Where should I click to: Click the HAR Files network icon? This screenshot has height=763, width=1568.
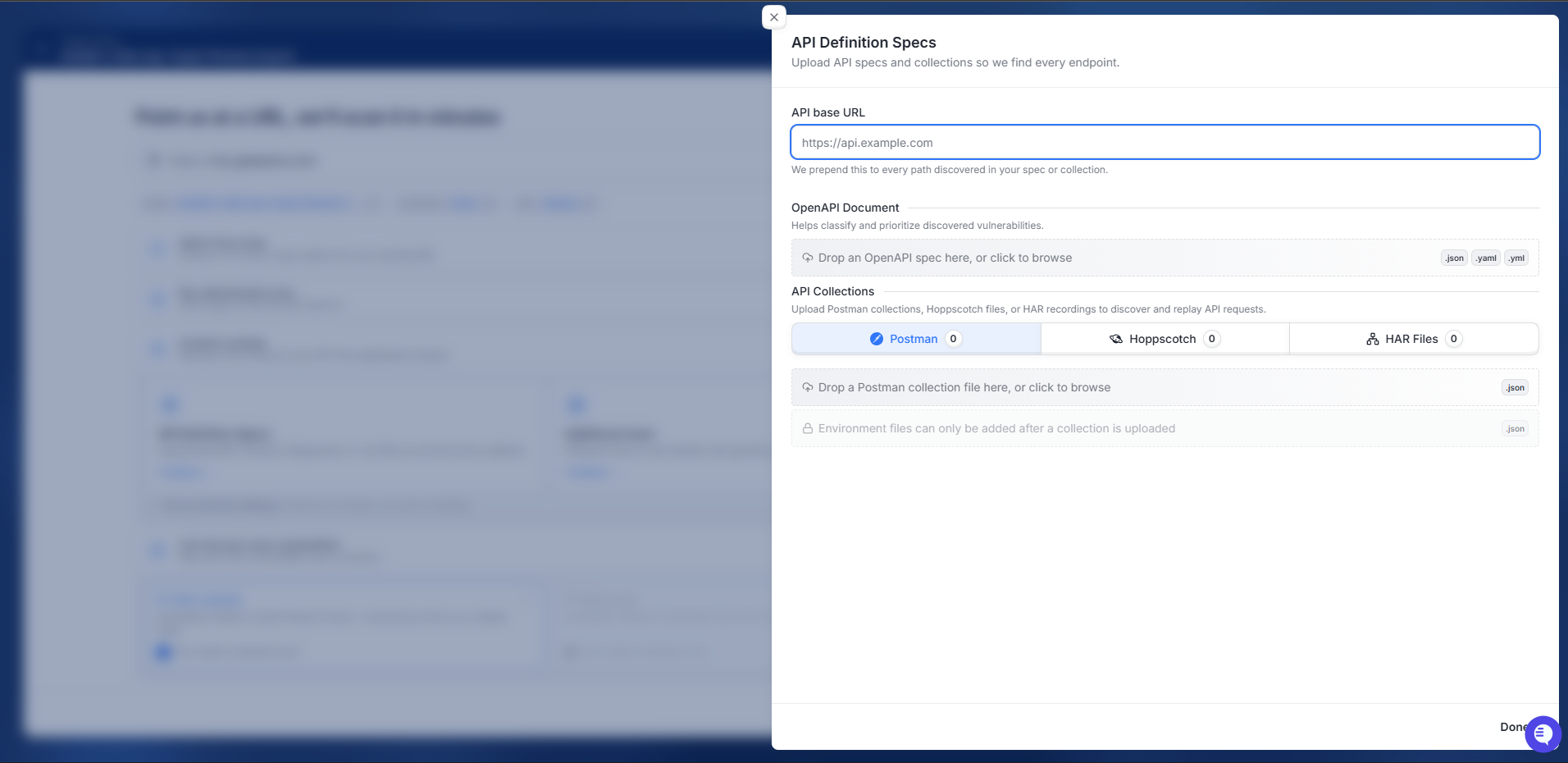tap(1373, 339)
